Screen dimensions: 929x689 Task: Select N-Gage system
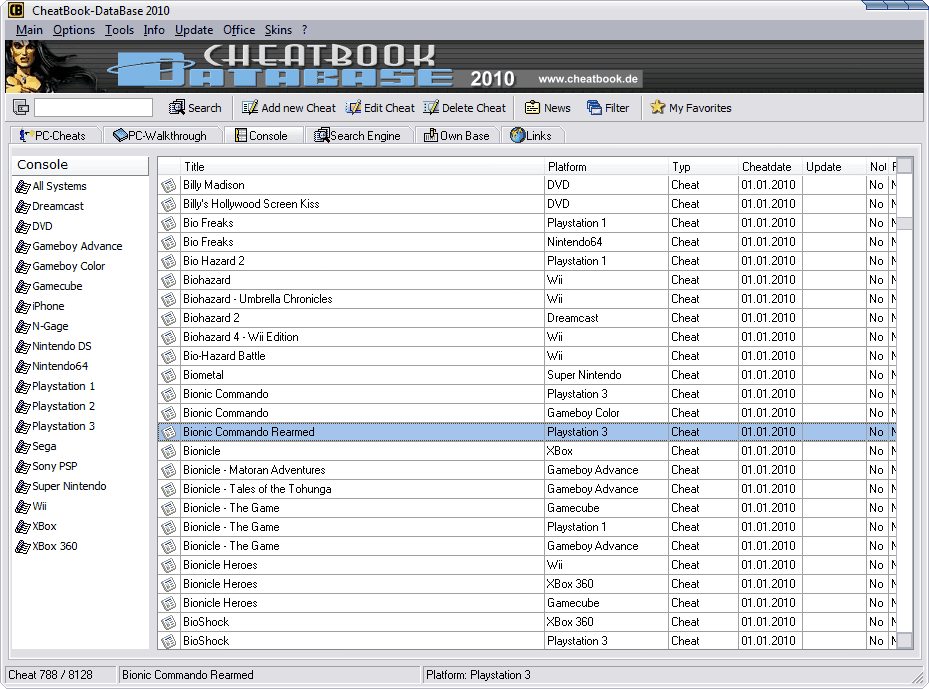click(x=42, y=326)
